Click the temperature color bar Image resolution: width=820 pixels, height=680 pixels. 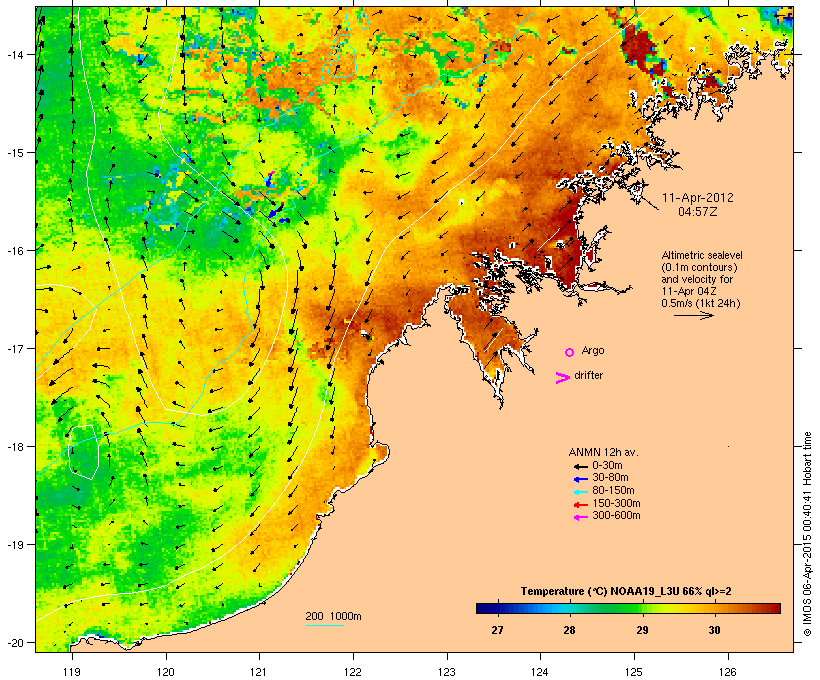click(628, 608)
